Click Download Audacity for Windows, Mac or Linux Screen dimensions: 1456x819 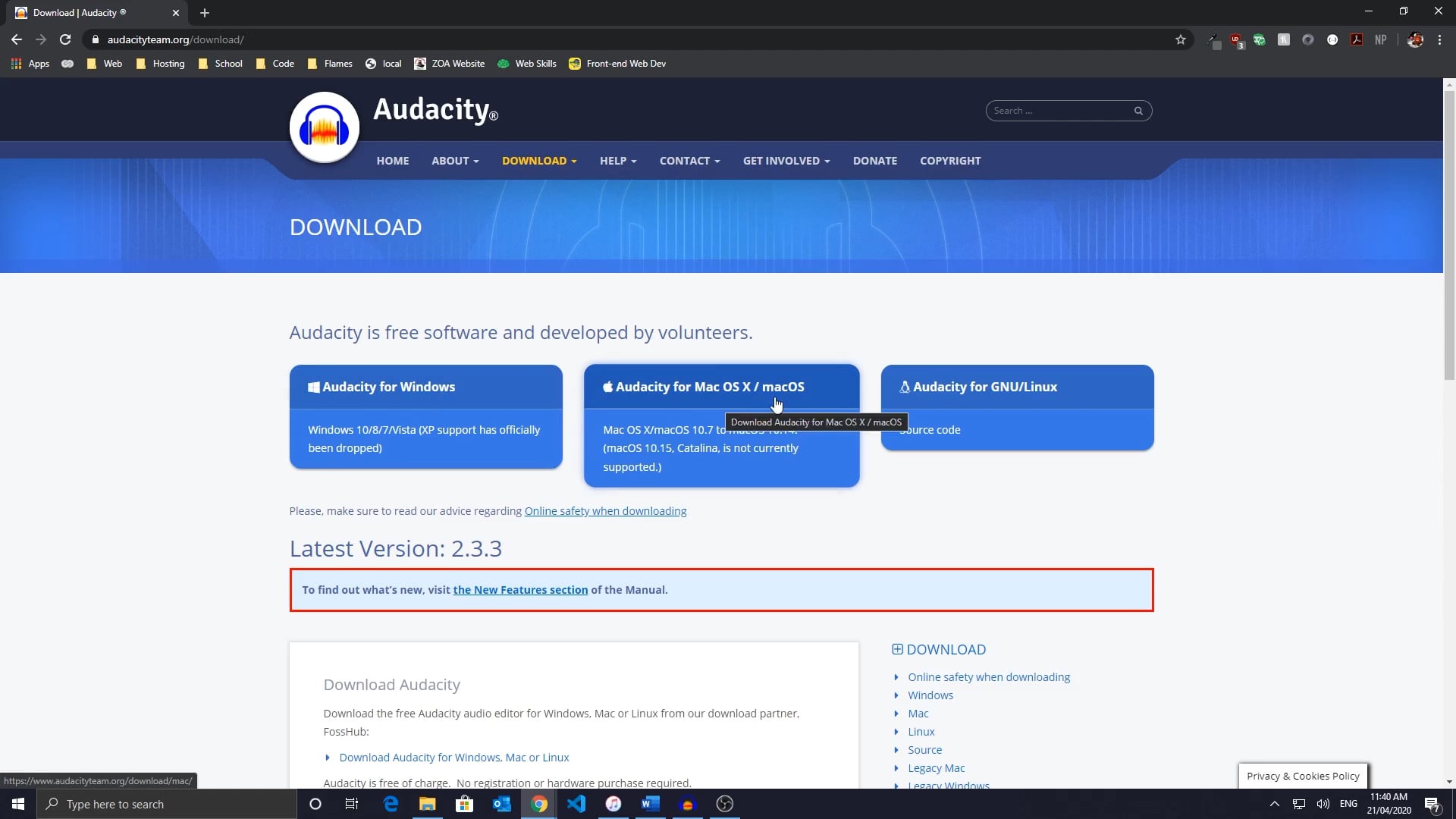point(453,758)
